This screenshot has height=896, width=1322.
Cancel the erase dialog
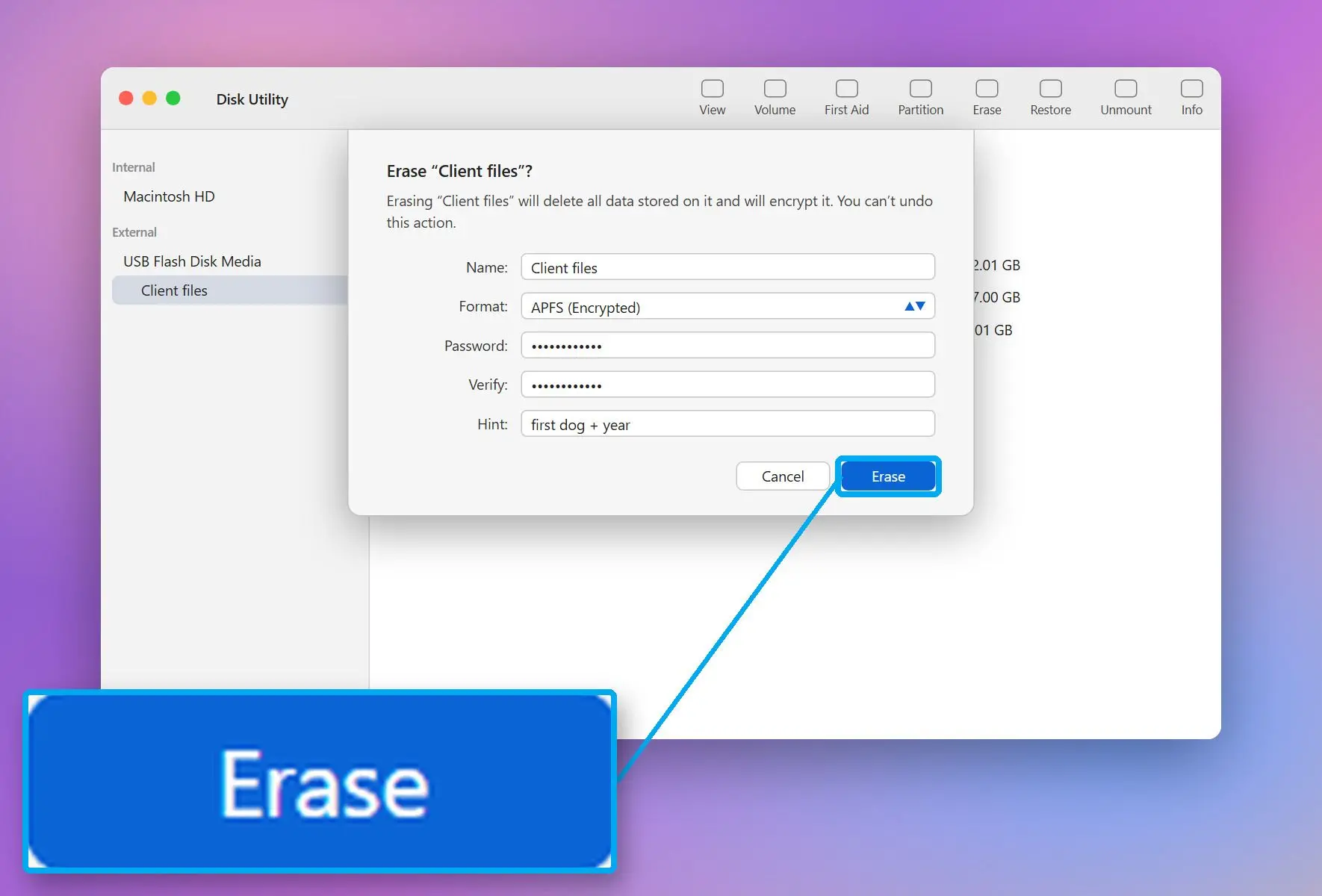click(x=783, y=476)
